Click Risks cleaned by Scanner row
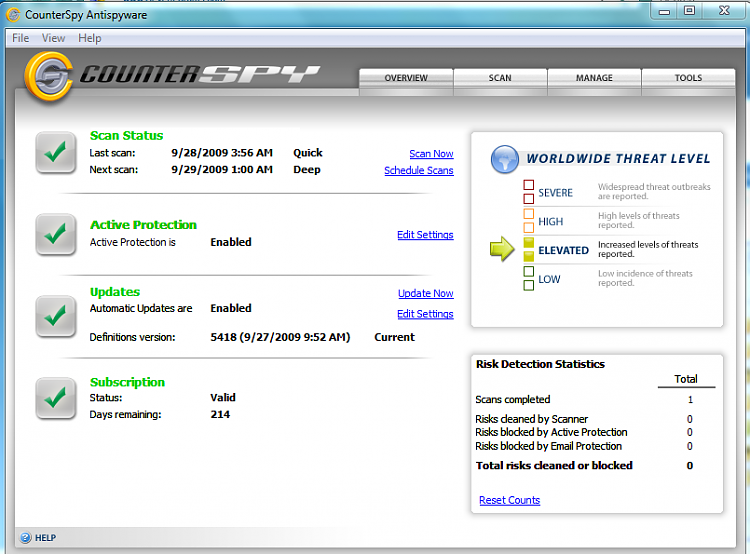Image resolution: width=750 pixels, height=554 pixels. click(585, 419)
